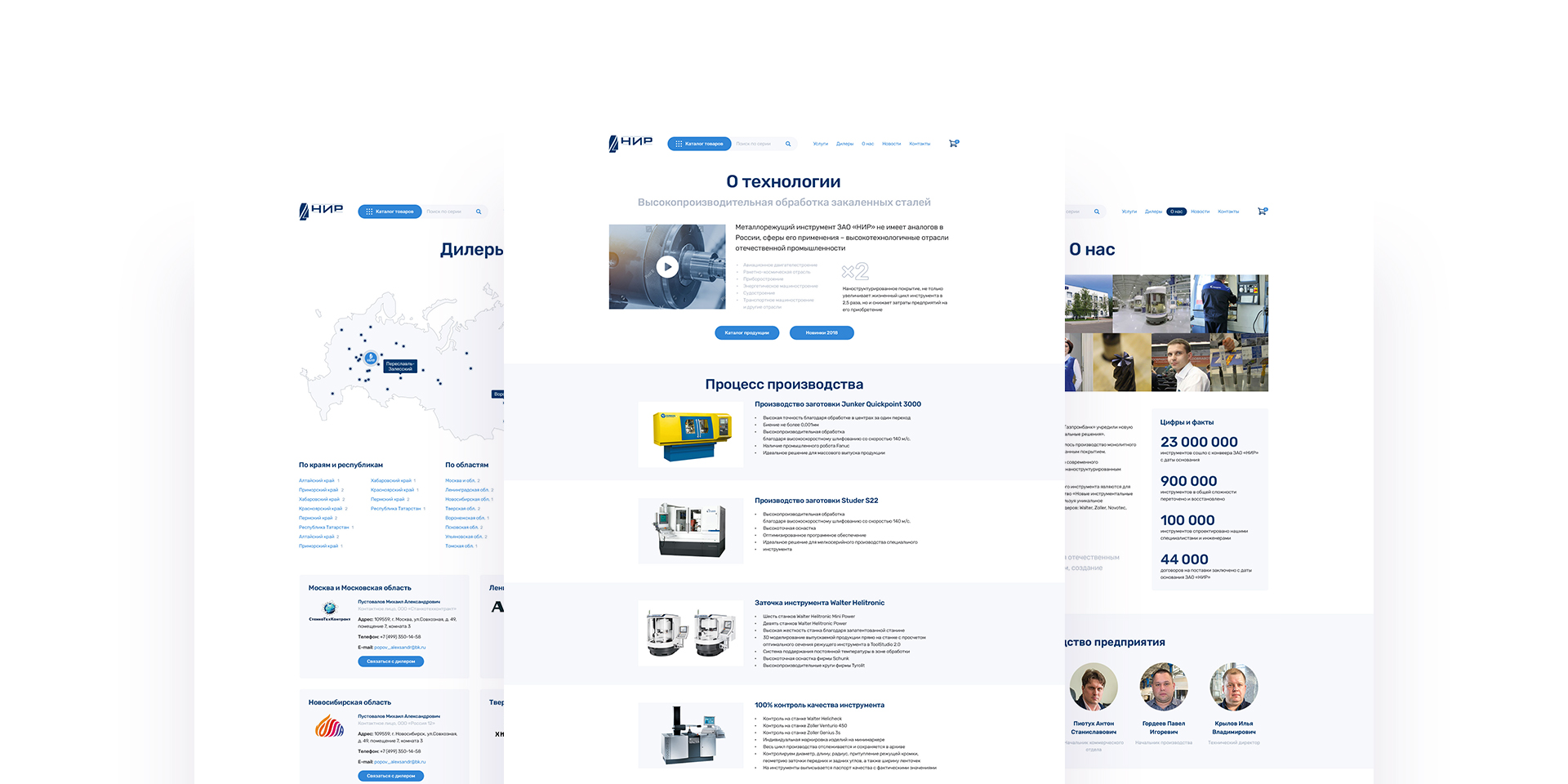The image size is (1568, 784).
Task: Click the email link in the Novosibirsk dealer card
Action: tap(399, 762)
